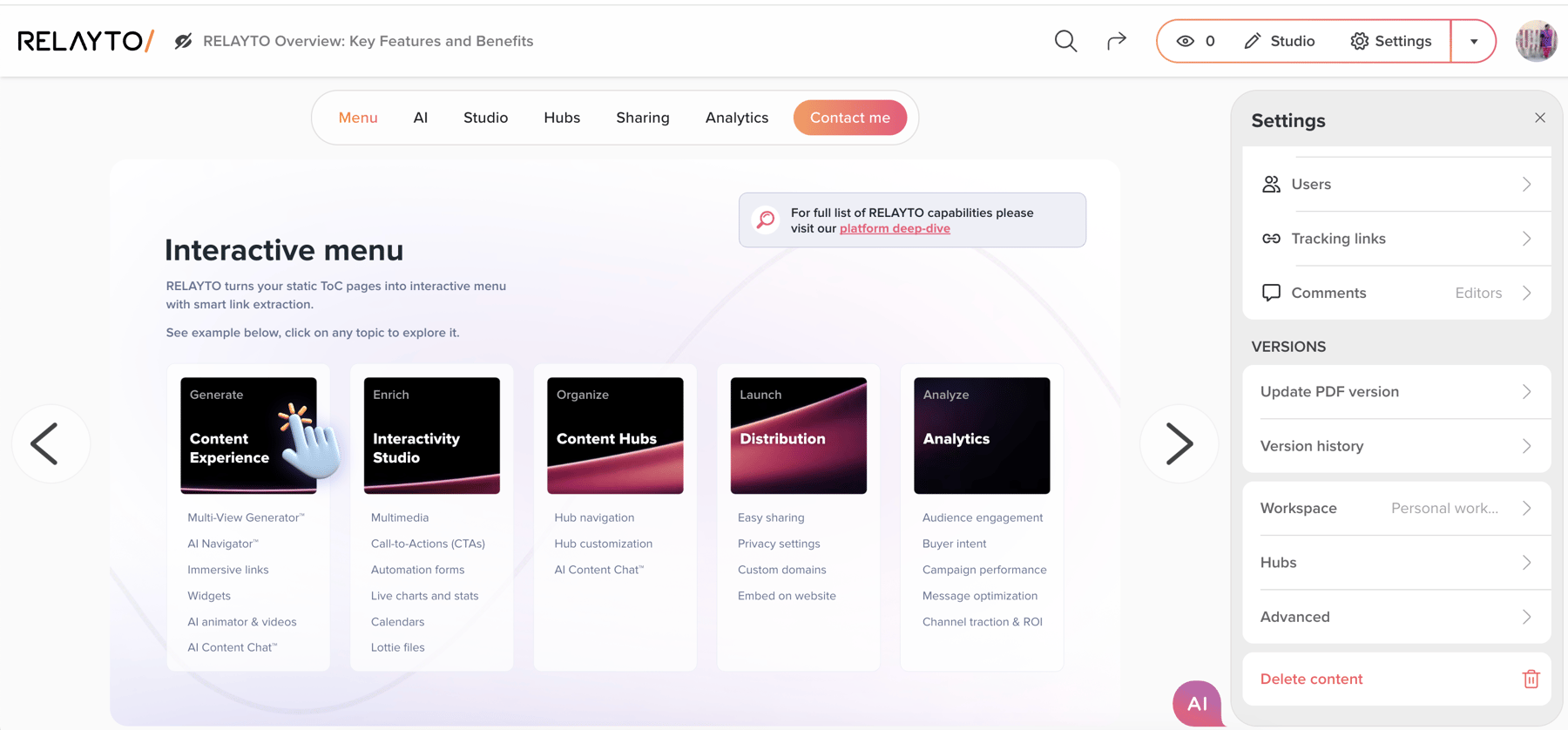The image size is (1568, 730).
Task: Click the Tracking links chain icon
Action: pyautogui.click(x=1271, y=239)
